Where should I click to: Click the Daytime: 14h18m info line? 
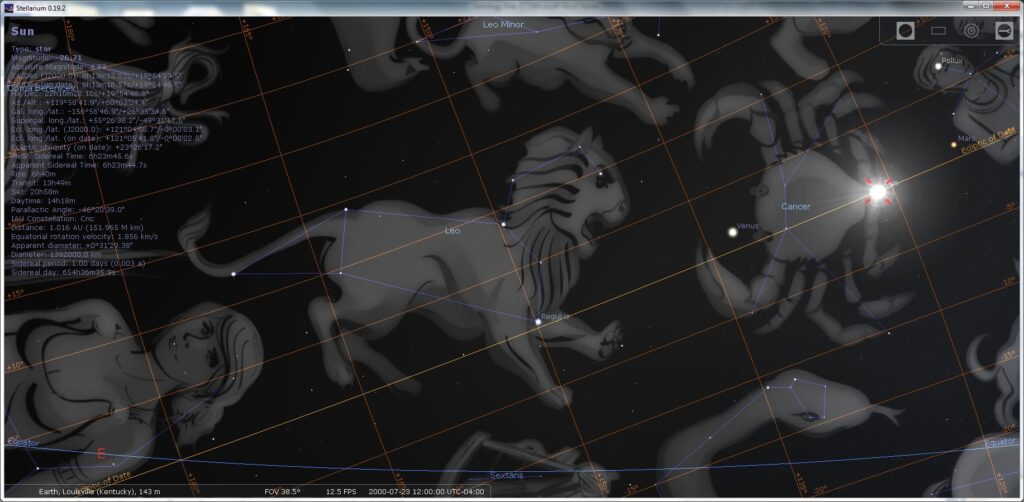[43, 201]
